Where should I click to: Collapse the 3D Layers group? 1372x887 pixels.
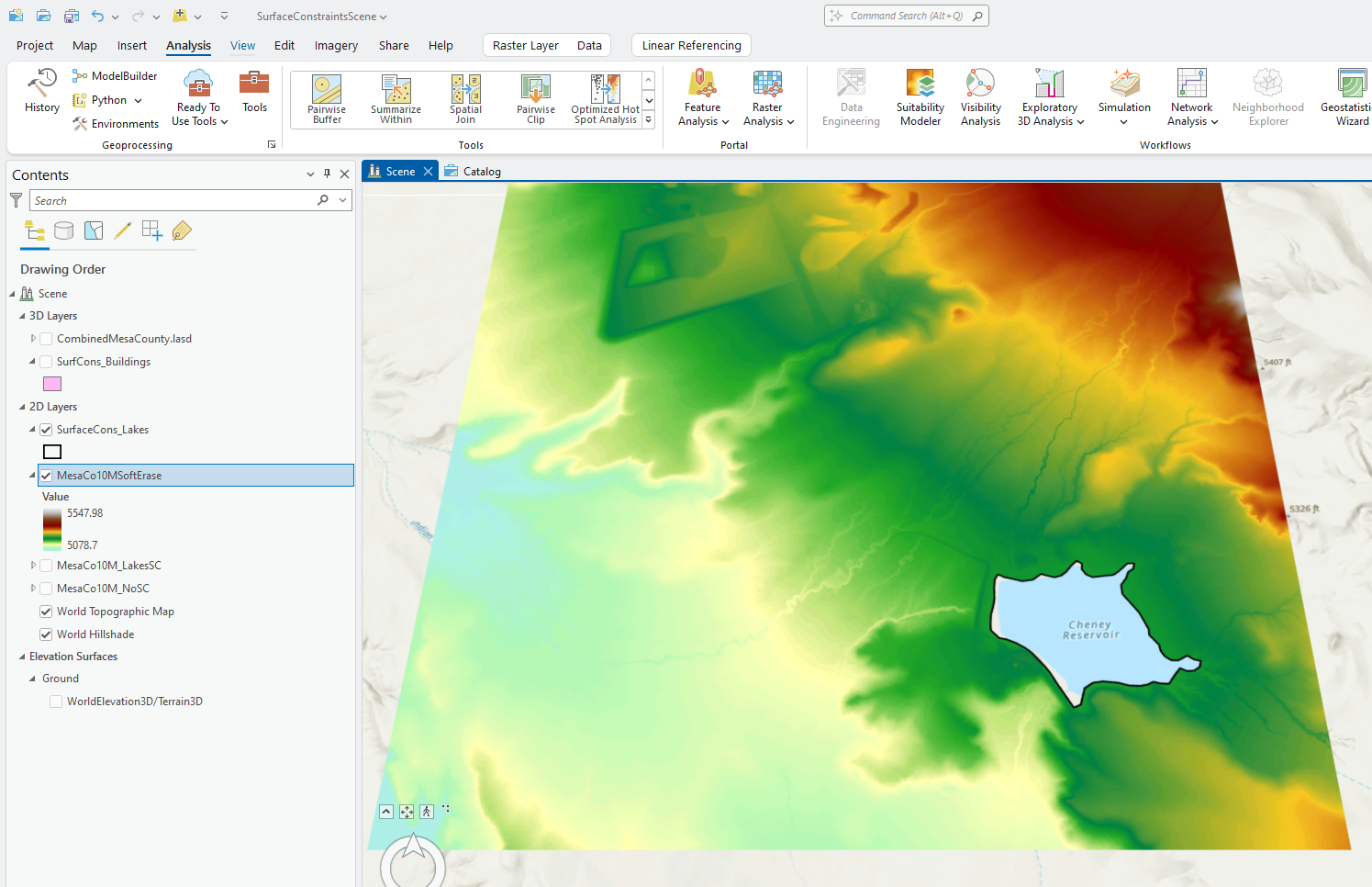(22, 316)
